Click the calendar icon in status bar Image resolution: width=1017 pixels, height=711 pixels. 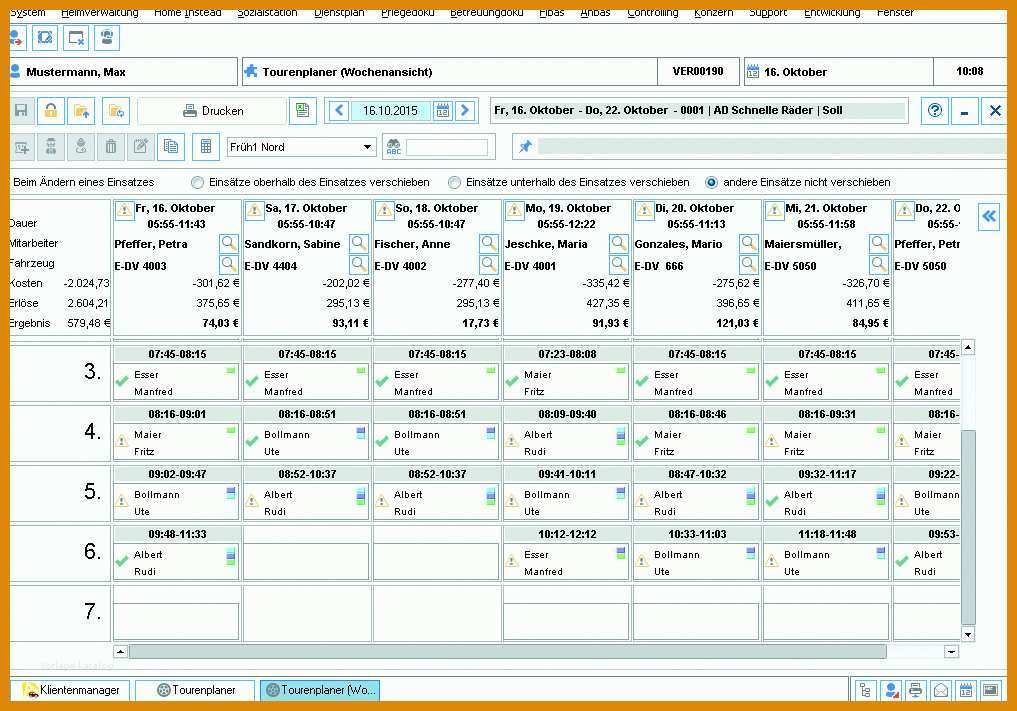pos(966,690)
